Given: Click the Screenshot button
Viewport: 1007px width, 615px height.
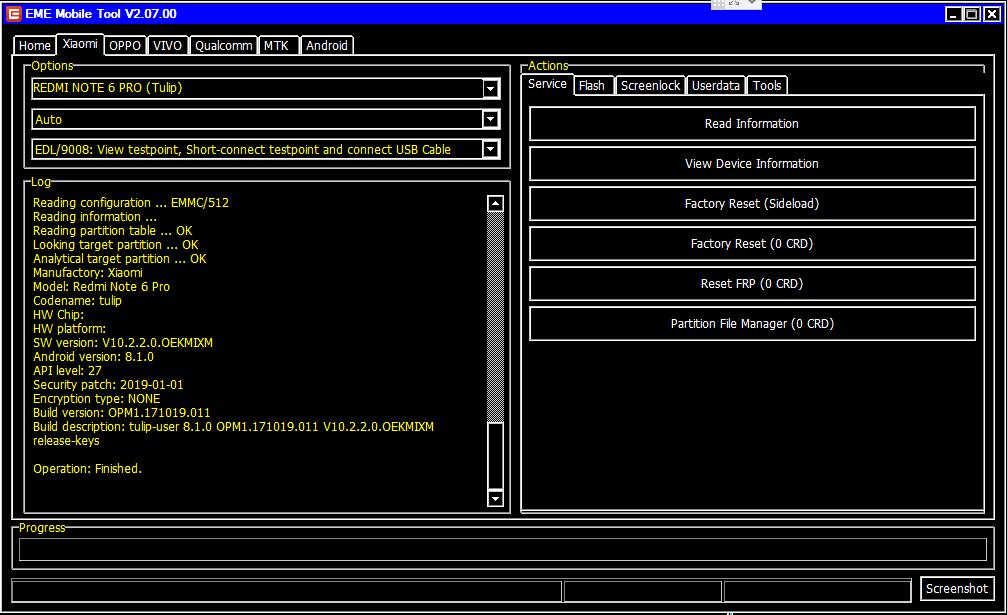Looking at the screenshot, I should click(957, 588).
